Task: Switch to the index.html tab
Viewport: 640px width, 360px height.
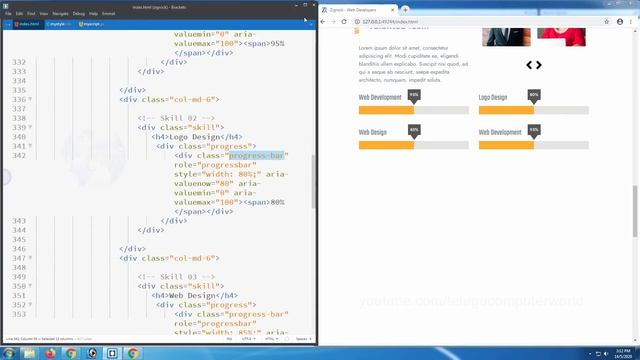Action: click(28, 24)
